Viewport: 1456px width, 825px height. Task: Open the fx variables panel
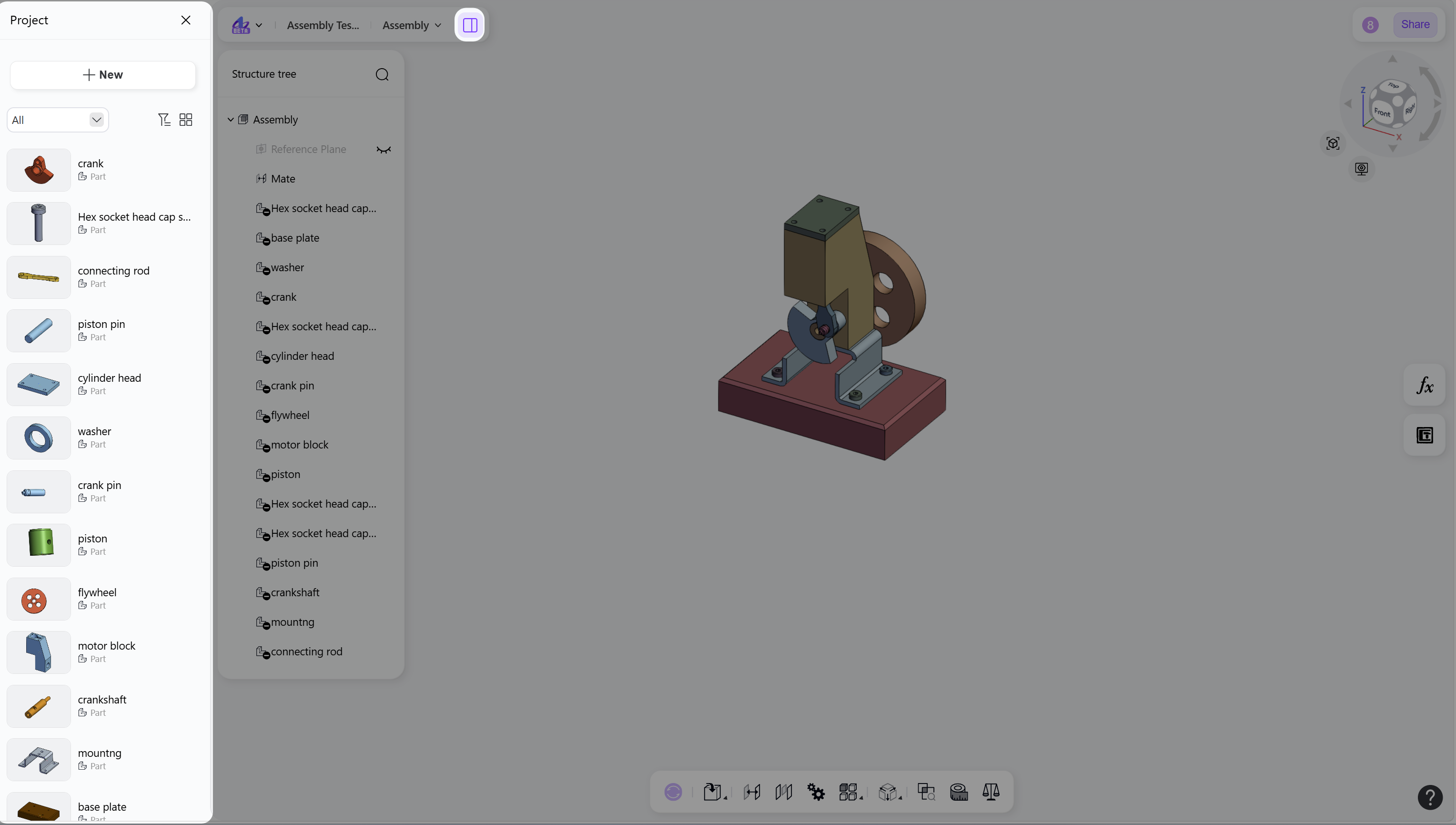click(1424, 385)
